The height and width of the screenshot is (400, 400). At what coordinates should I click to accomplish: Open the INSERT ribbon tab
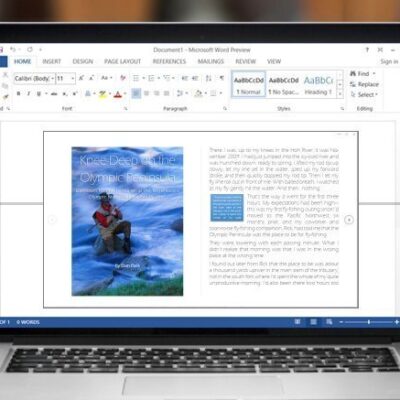(52, 61)
